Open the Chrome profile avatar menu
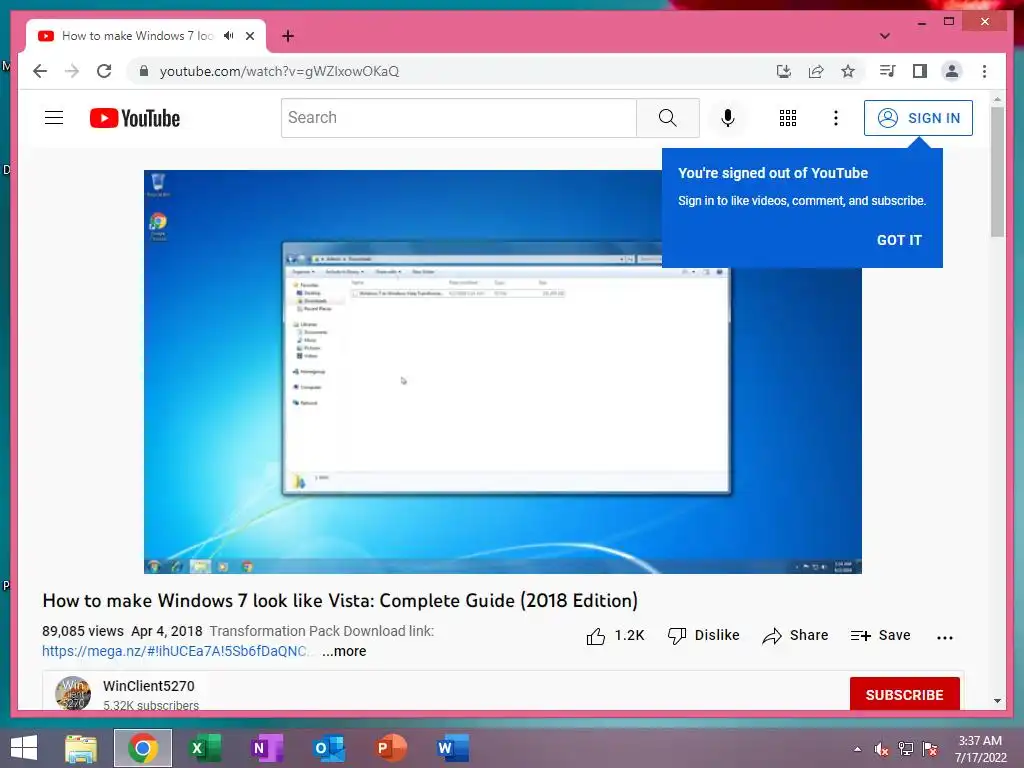Screen dimensions: 1024x768 (x=952, y=71)
